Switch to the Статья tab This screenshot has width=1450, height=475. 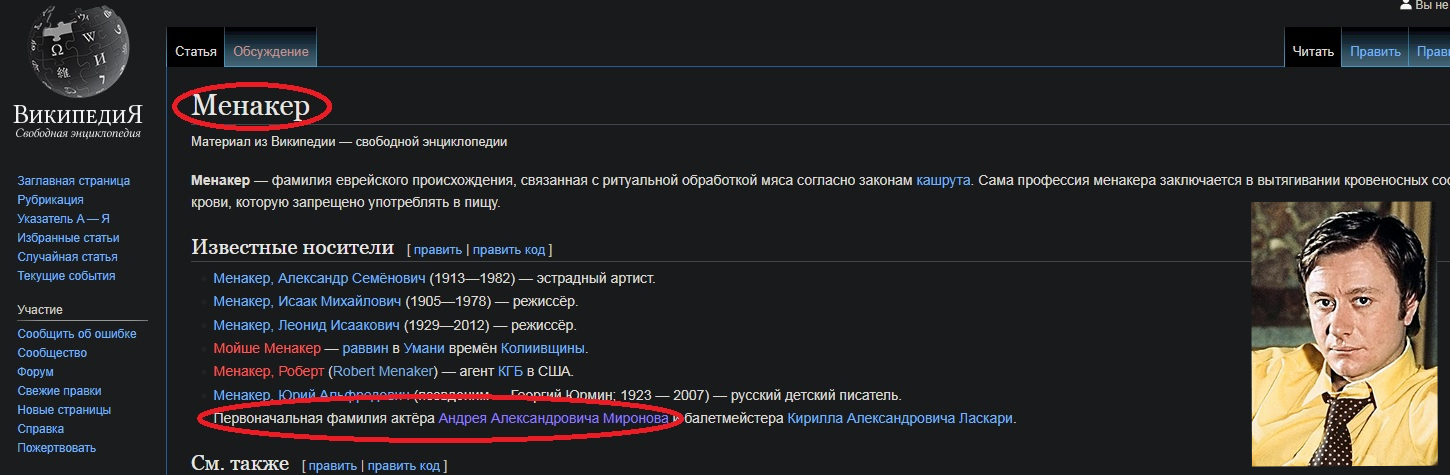[195, 51]
